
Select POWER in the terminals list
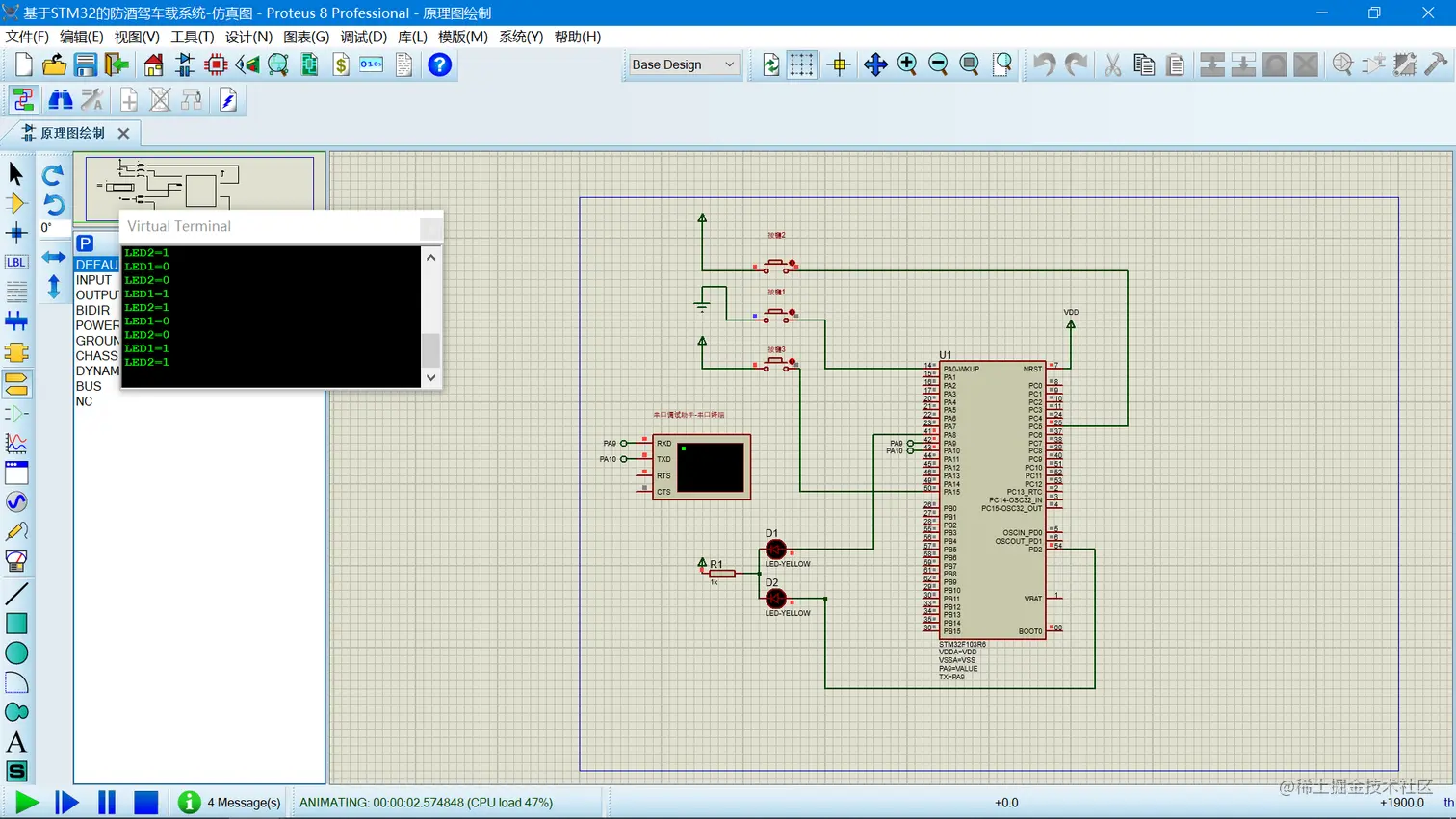(97, 325)
